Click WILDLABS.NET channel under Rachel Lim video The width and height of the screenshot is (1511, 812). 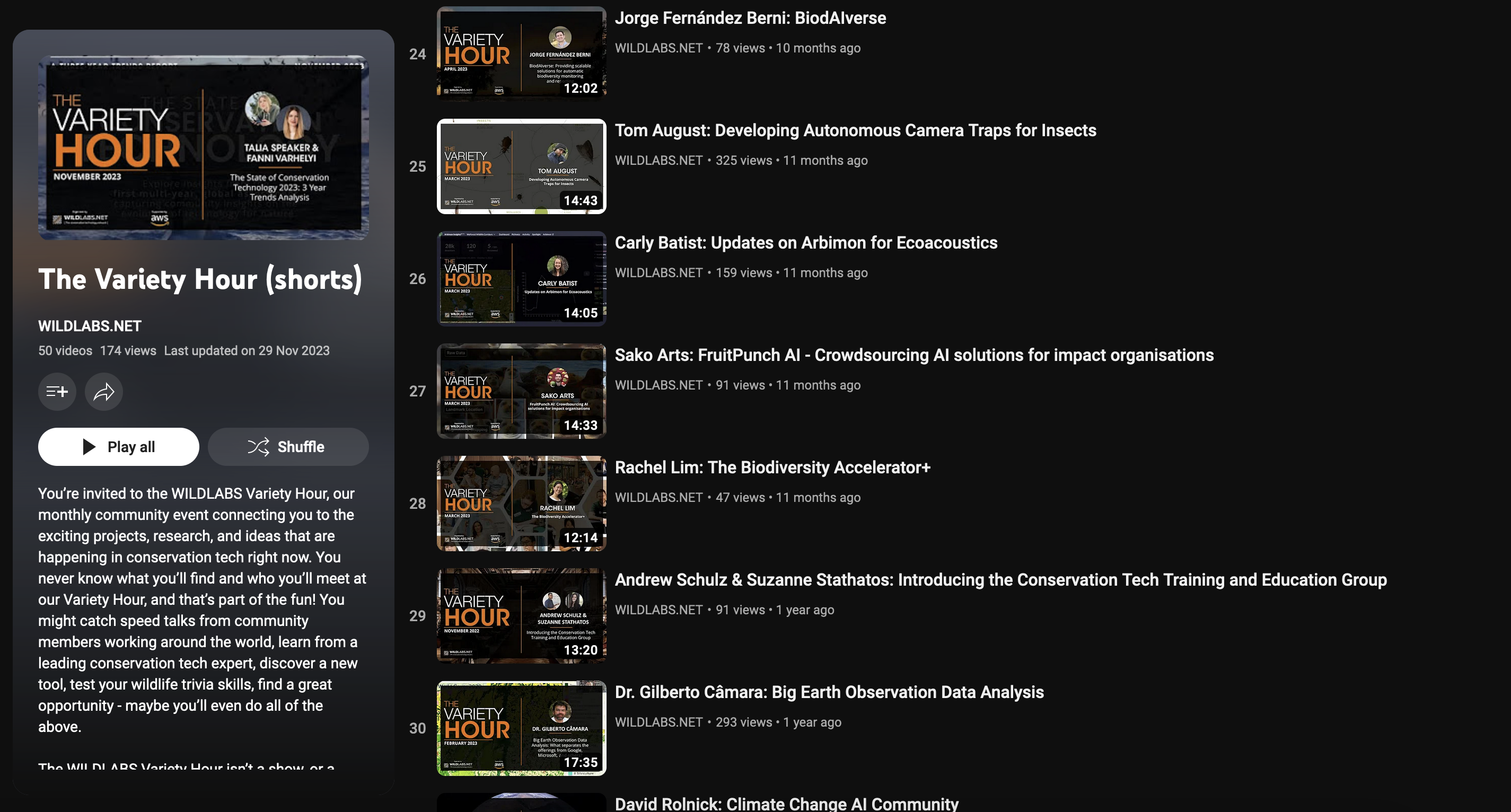point(658,498)
